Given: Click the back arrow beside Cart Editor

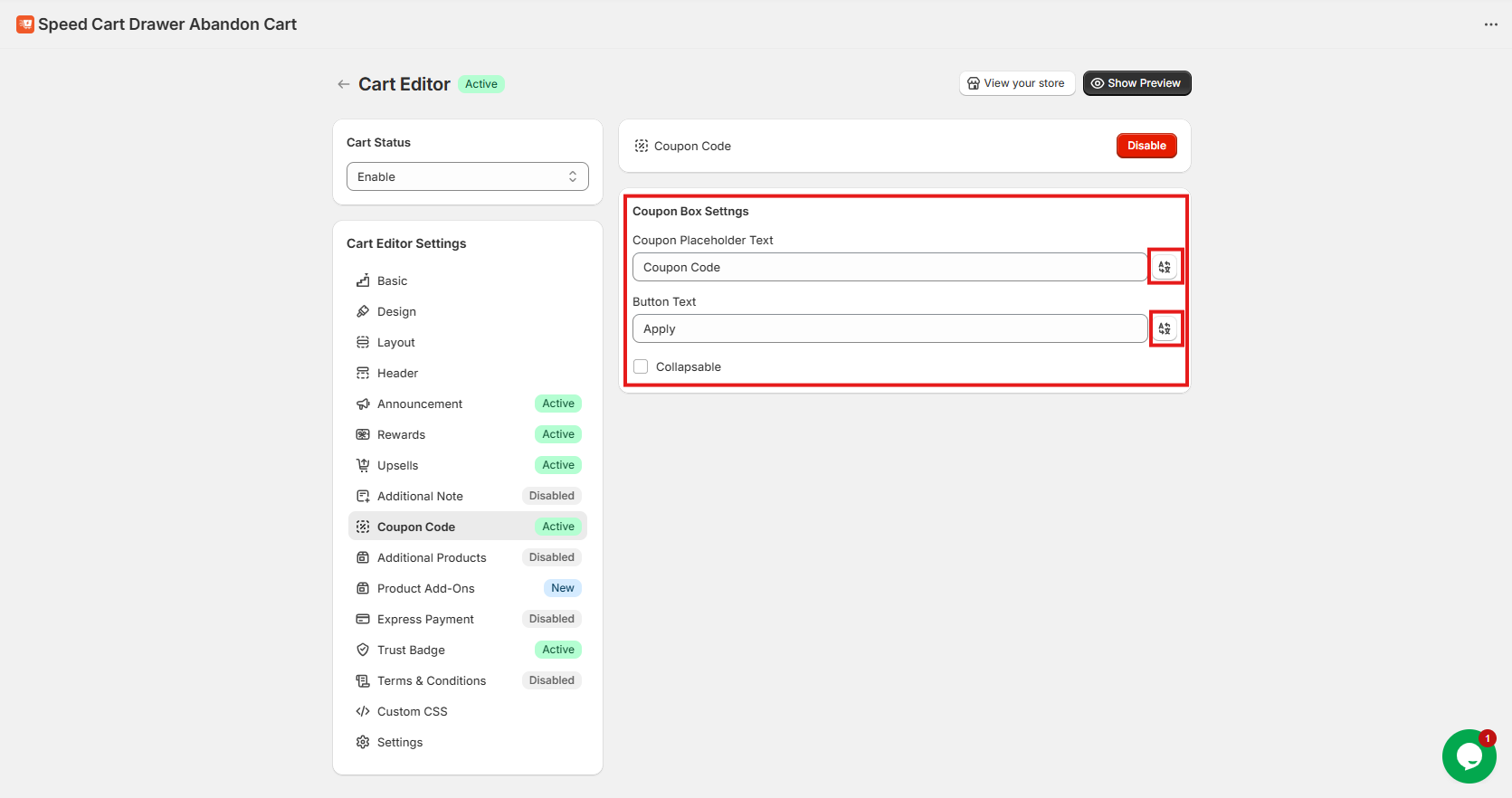Looking at the screenshot, I should coord(343,84).
